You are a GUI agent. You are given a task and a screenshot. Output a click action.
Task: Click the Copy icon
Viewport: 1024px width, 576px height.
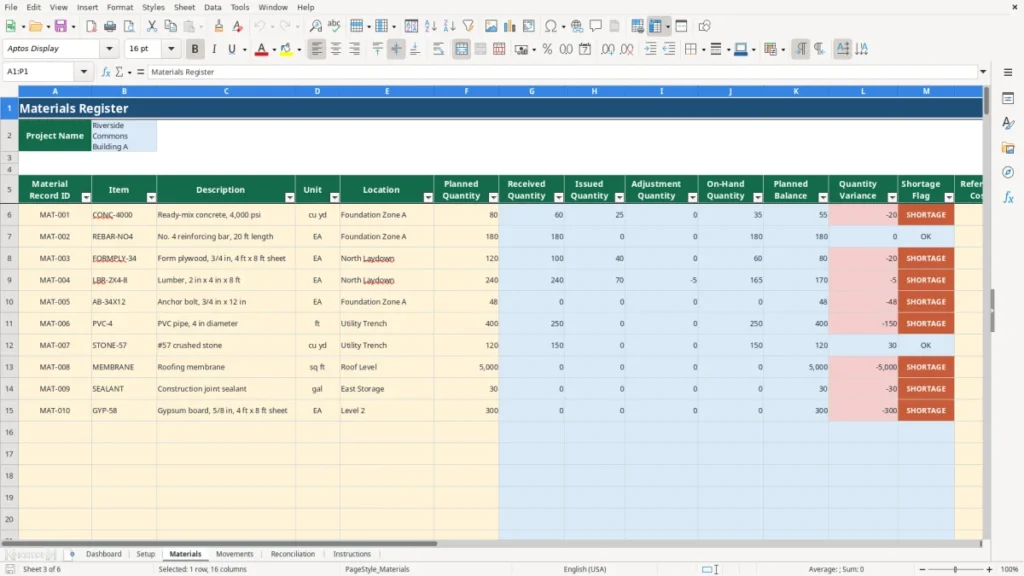(170, 26)
